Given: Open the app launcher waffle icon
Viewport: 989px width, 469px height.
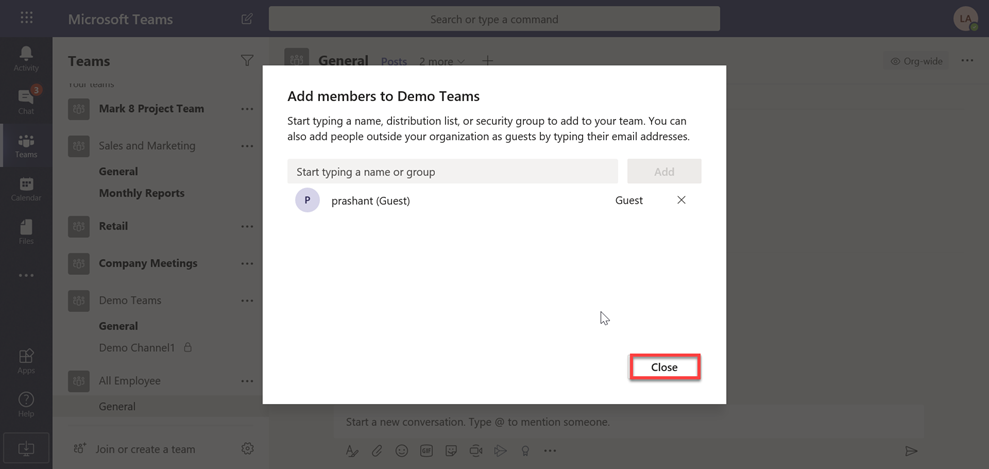Looking at the screenshot, I should (26, 18).
